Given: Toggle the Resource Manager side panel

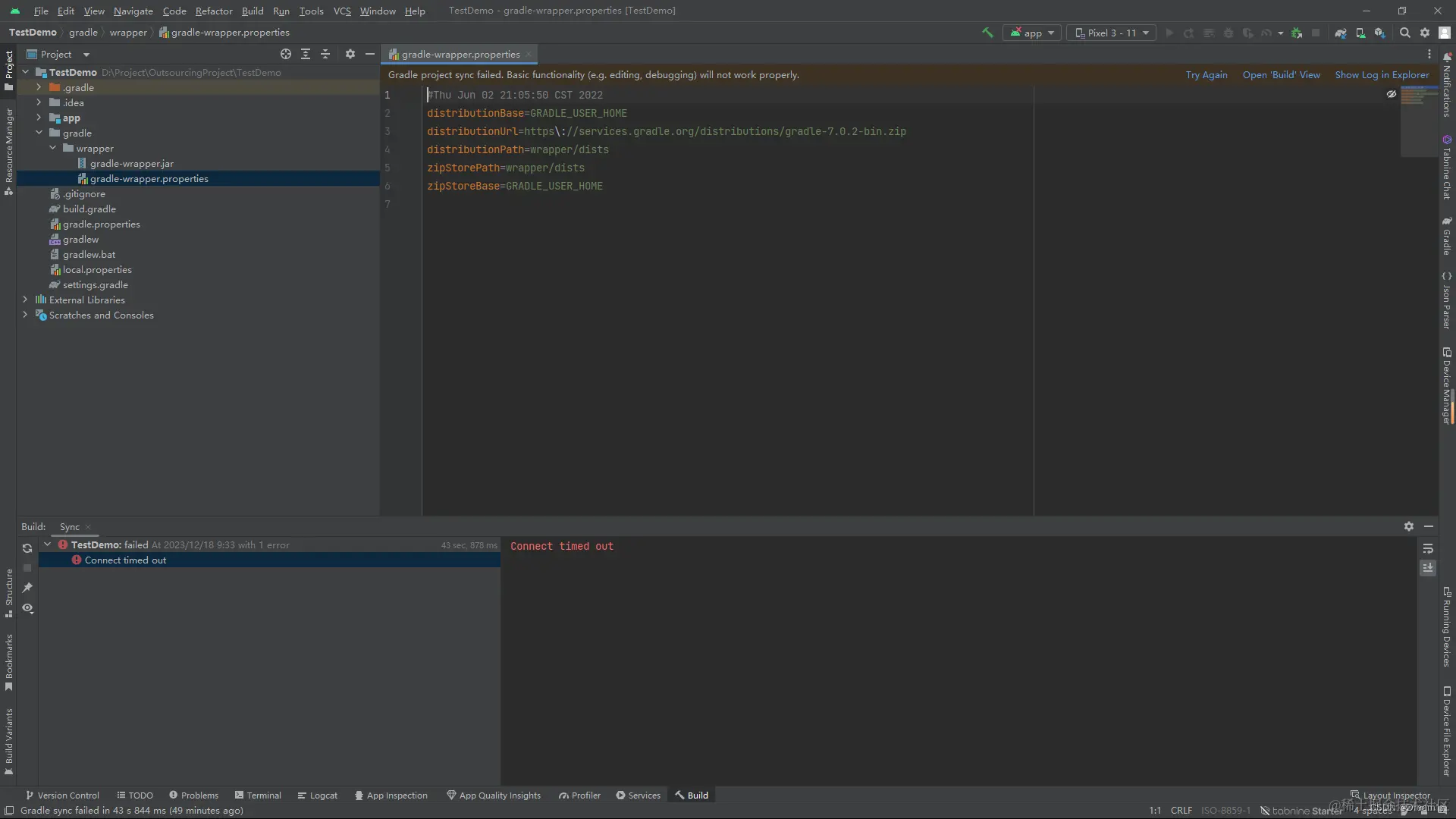Looking at the screenshot, I should click(x=9, y=151).
